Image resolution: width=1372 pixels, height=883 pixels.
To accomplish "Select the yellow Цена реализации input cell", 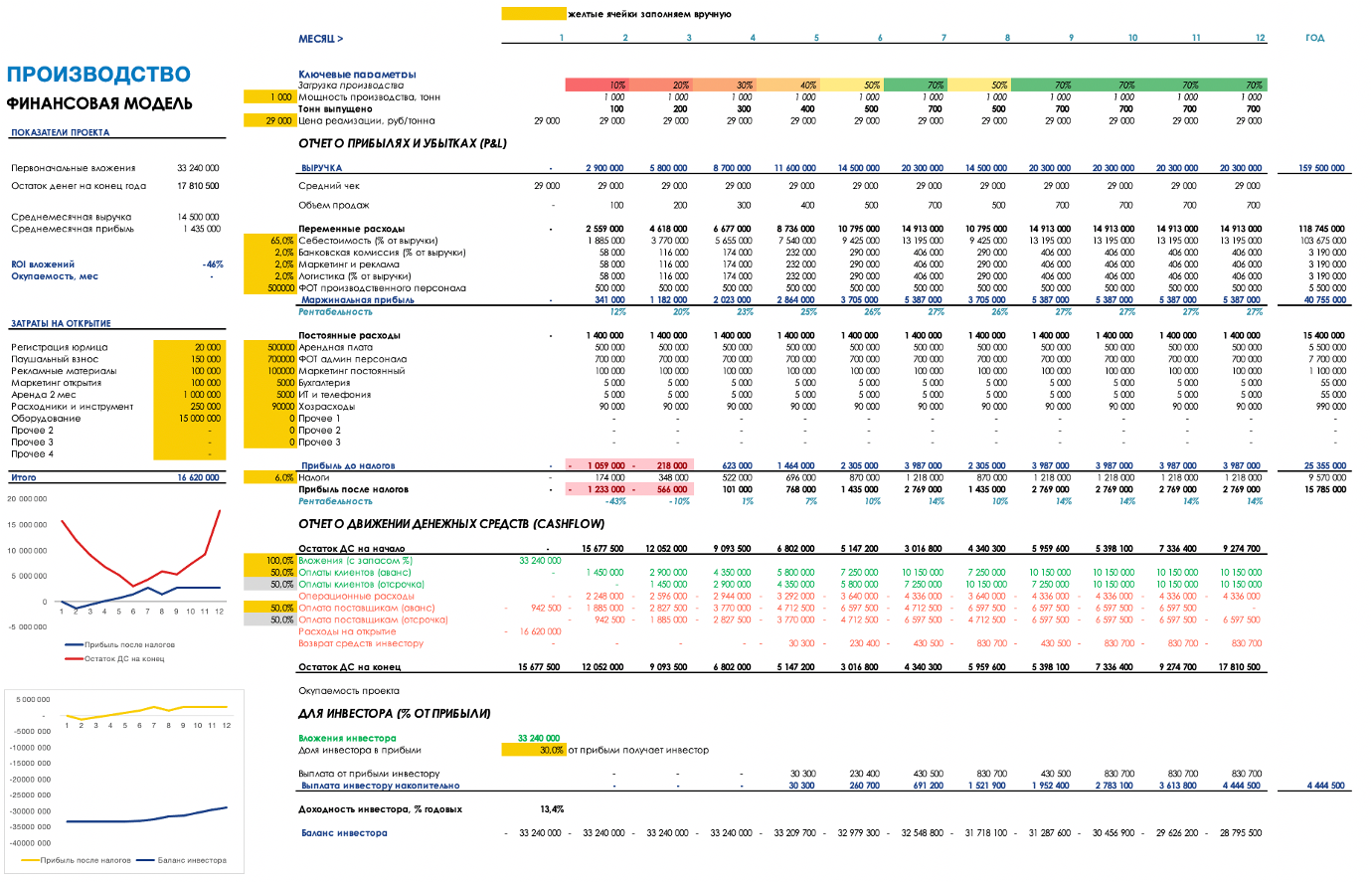I will [x=269, y=121].
